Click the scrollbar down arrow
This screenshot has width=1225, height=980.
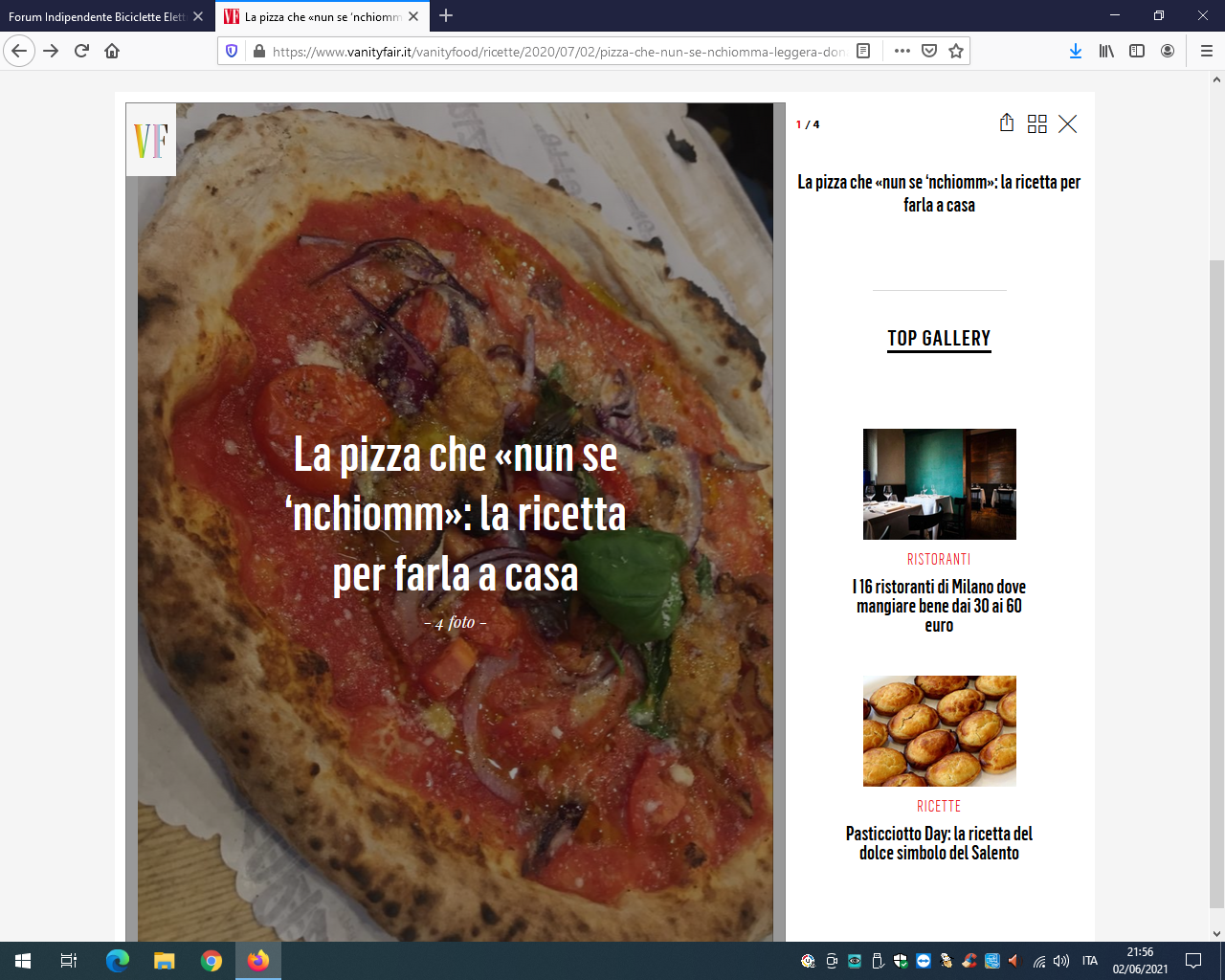(1216, 933)
